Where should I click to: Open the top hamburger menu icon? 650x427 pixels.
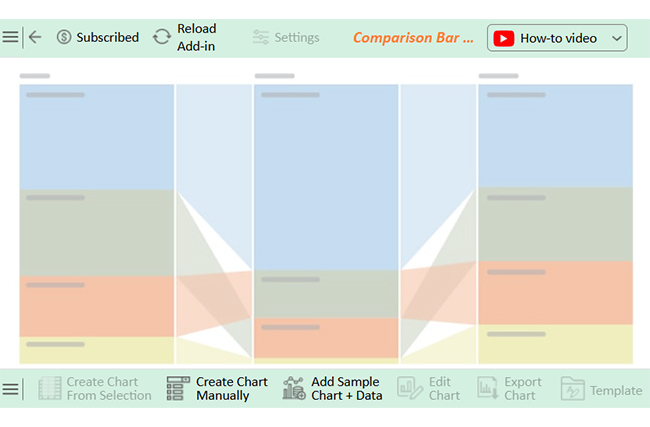10,37
